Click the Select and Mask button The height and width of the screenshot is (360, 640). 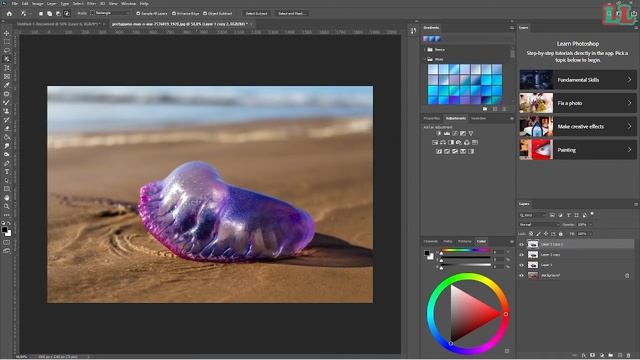291,13
